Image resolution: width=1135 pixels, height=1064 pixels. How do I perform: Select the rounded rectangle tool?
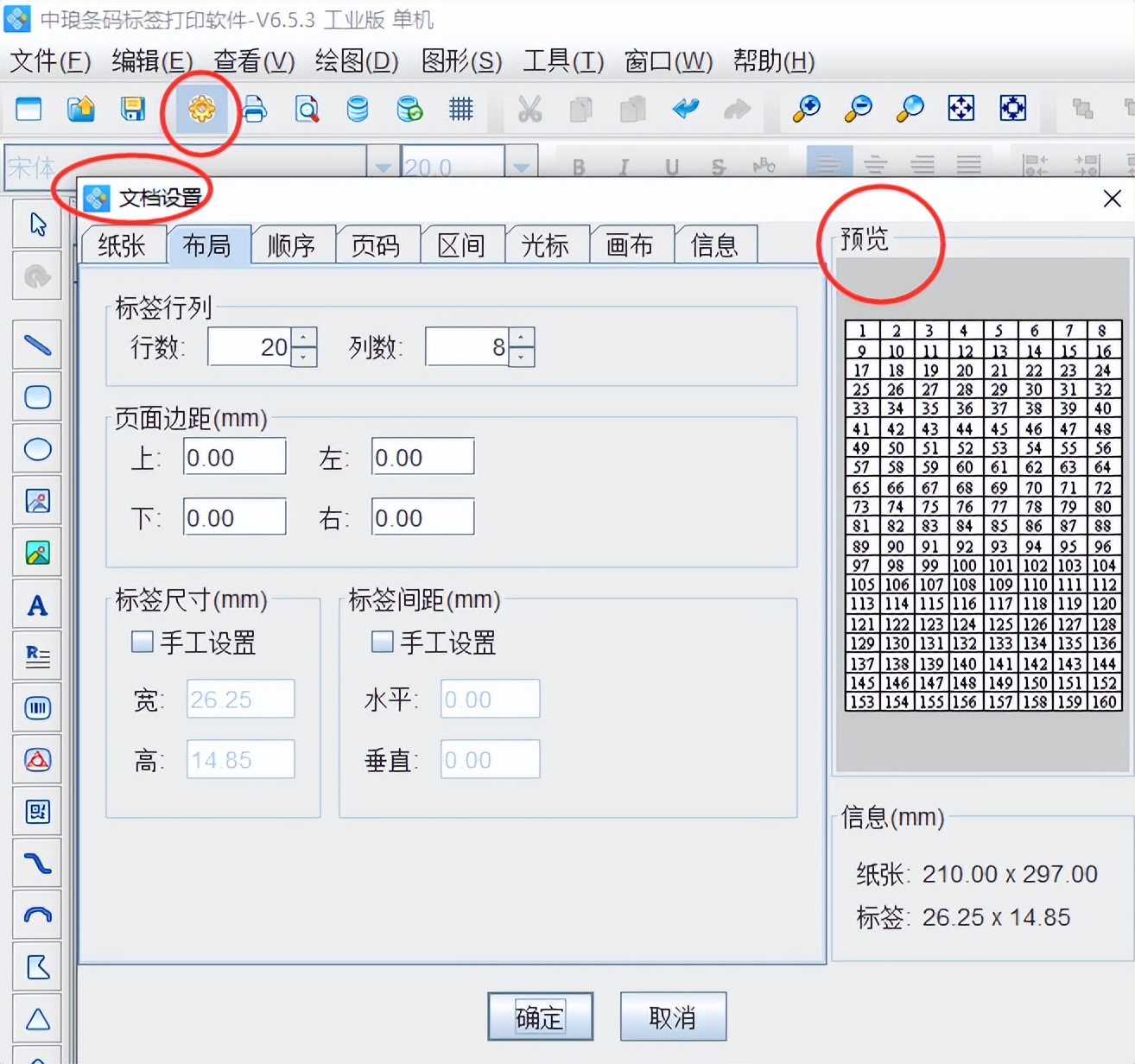tap(37, 397)
